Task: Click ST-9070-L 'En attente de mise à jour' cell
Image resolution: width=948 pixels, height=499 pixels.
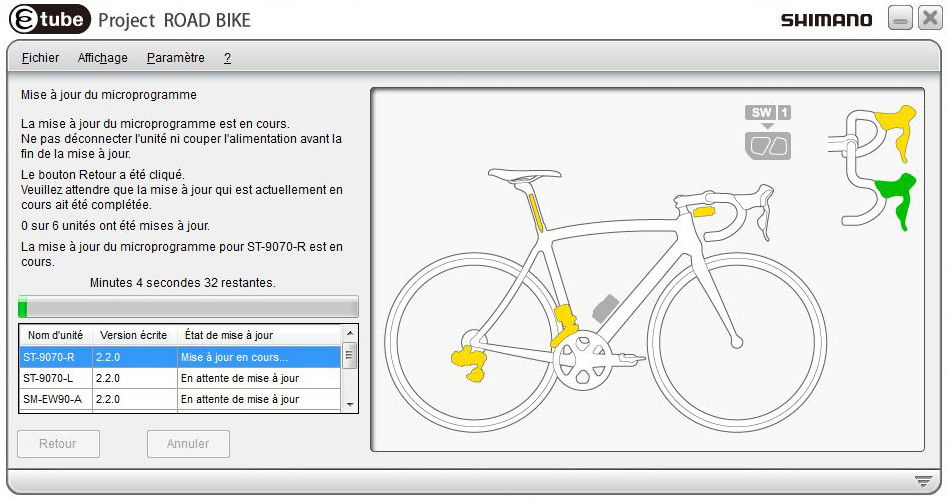Action: 259,378
